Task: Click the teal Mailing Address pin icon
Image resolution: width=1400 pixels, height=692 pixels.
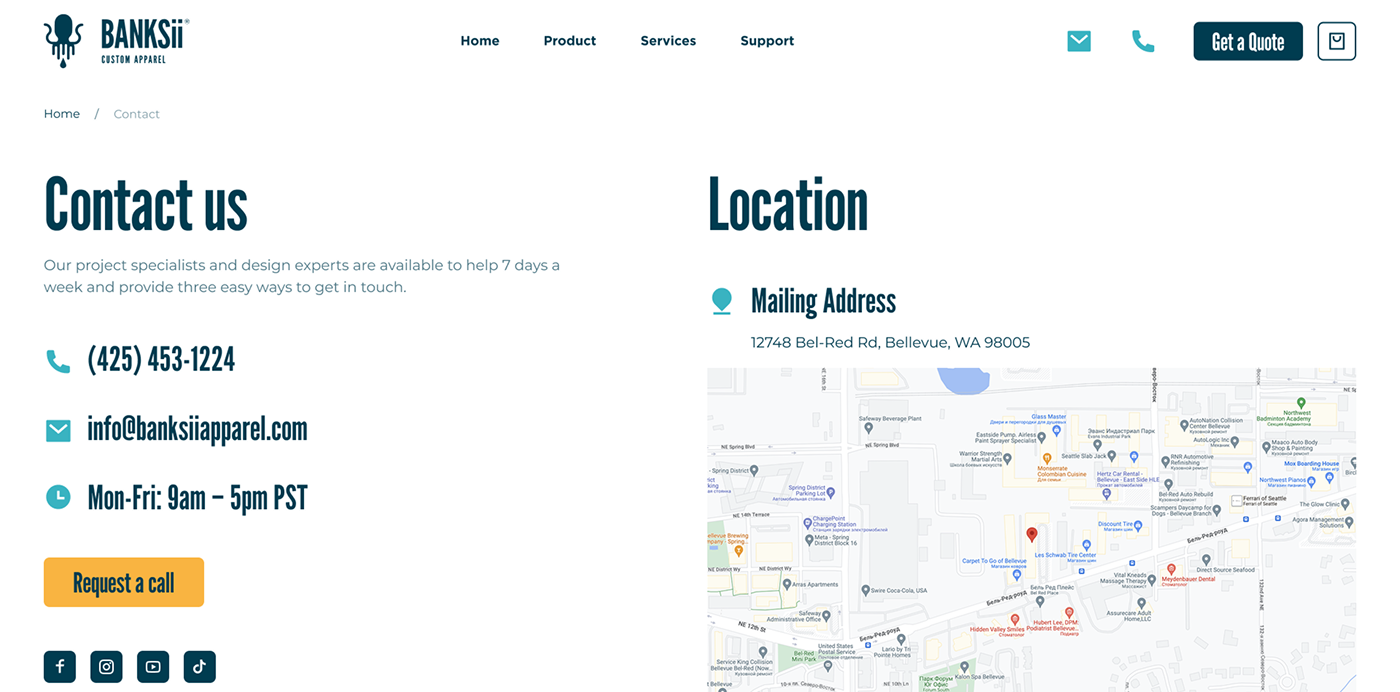Action: (x=721, y=301)
